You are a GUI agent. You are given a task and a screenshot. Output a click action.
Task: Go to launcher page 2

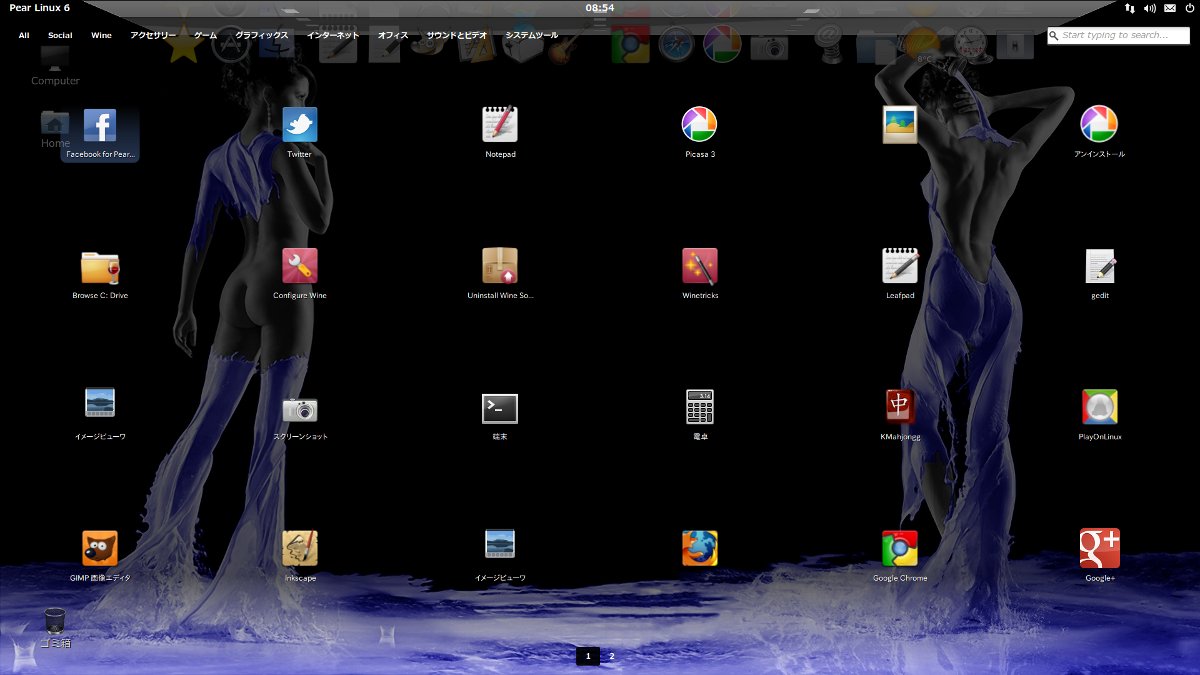tap(612, 656)
